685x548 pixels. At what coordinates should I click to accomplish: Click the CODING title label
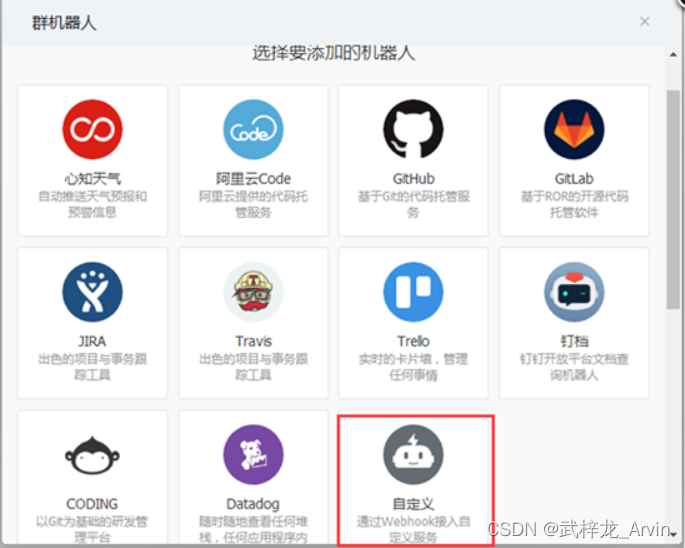pos(92,504)
